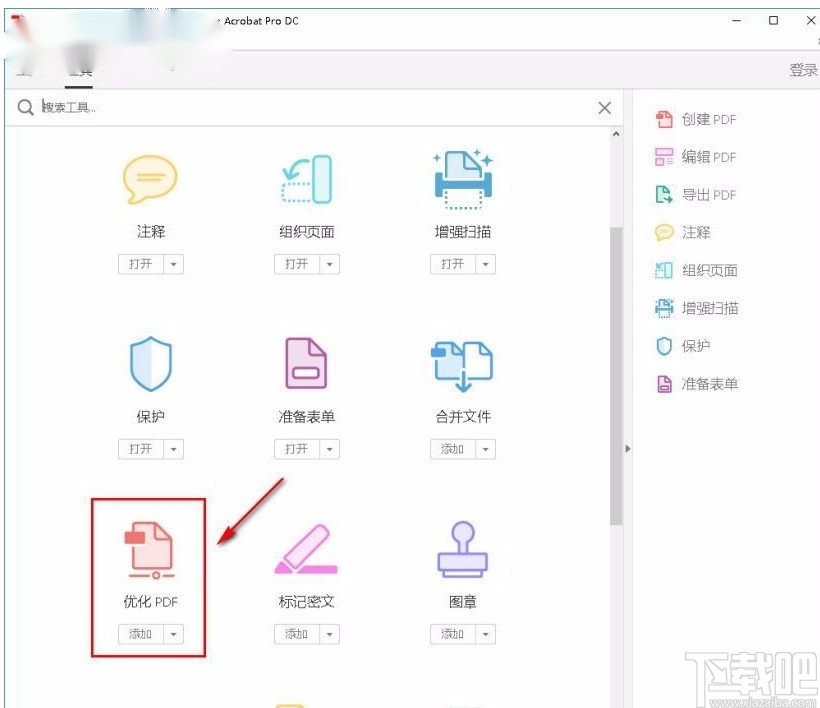Expand the dropdown next to 注释 打开 button
820x708 pixels.
coord(171,264)
